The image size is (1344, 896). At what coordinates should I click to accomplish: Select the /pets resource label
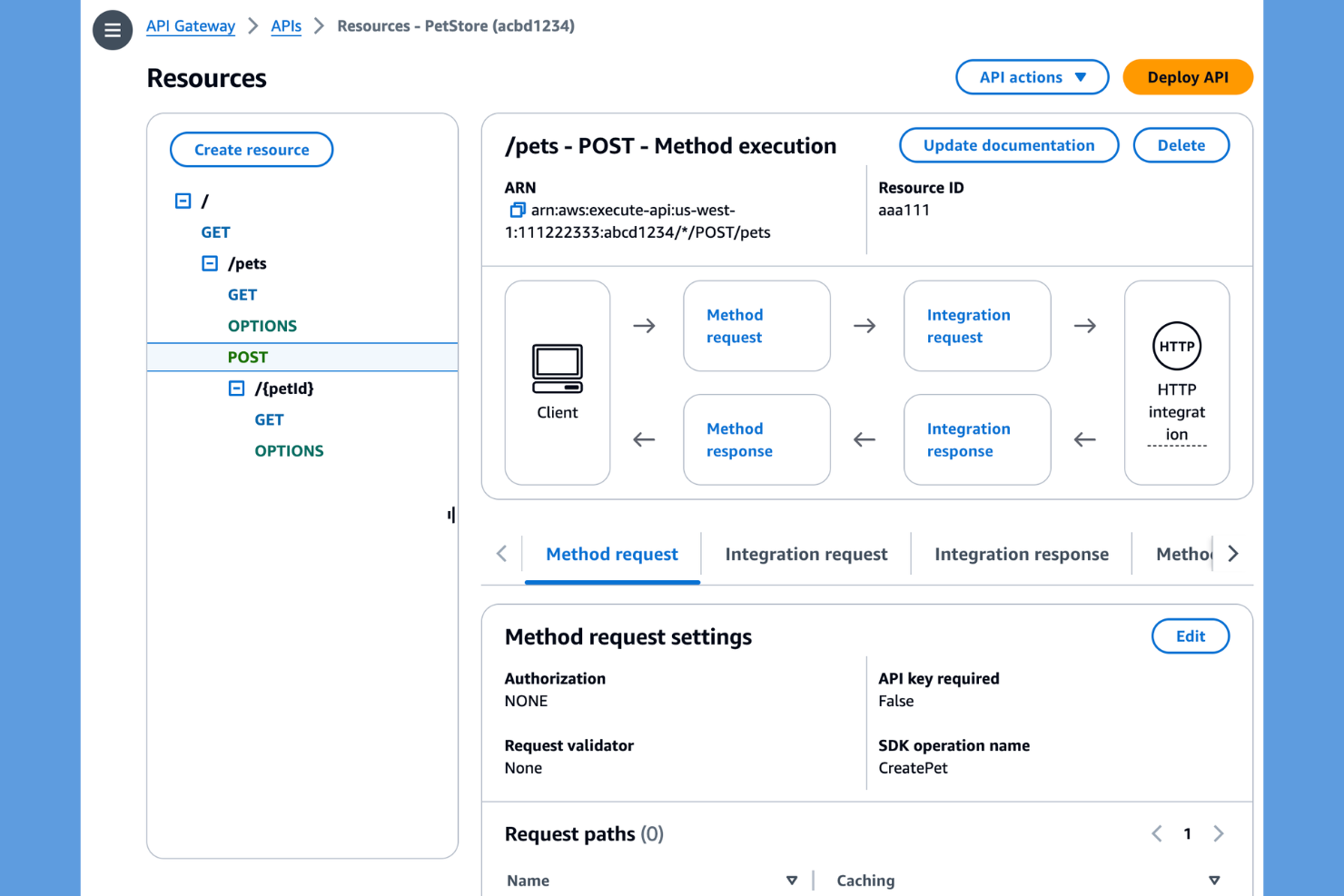pos(247,263)
